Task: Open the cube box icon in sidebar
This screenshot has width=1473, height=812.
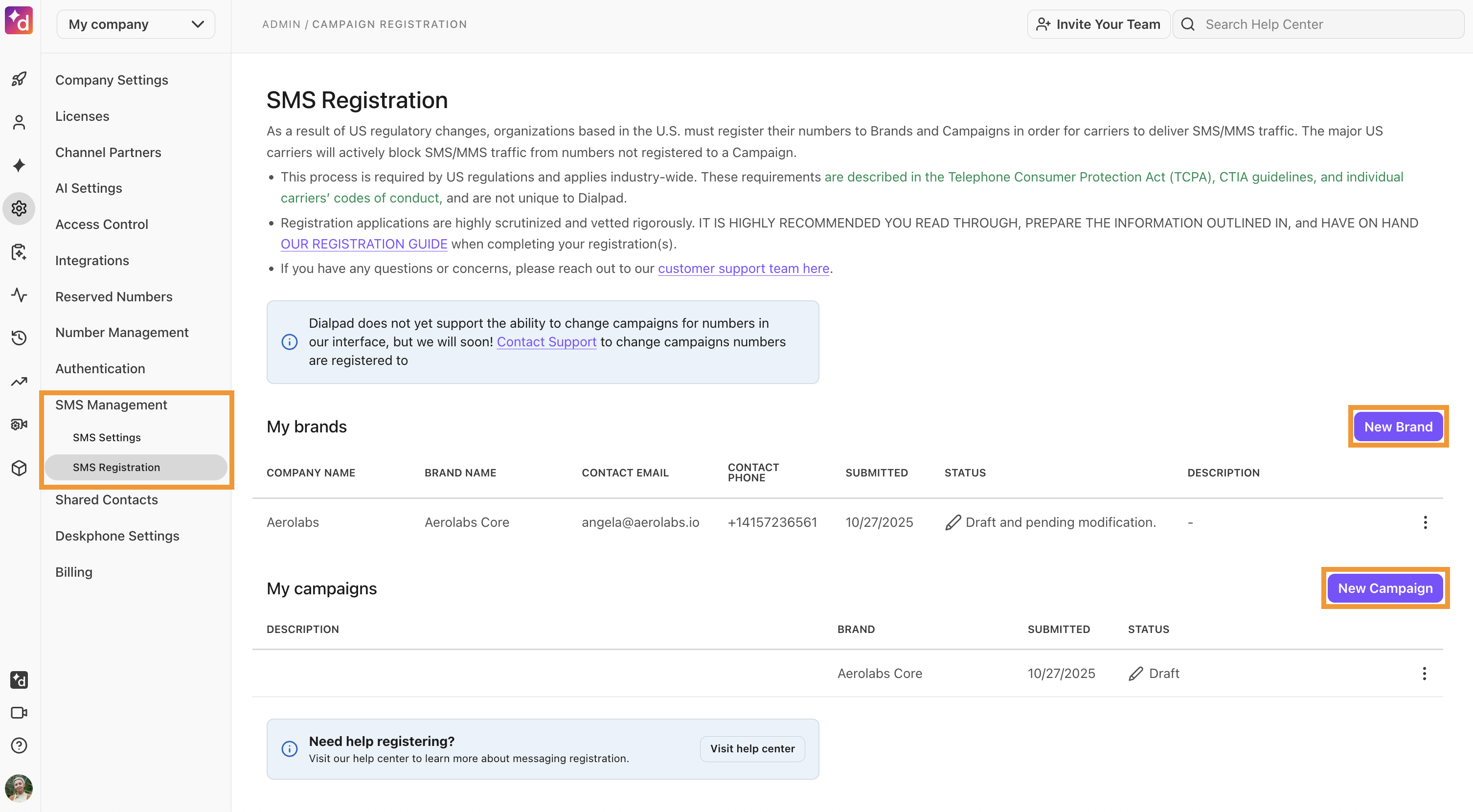Action: (x=19, y=468)
